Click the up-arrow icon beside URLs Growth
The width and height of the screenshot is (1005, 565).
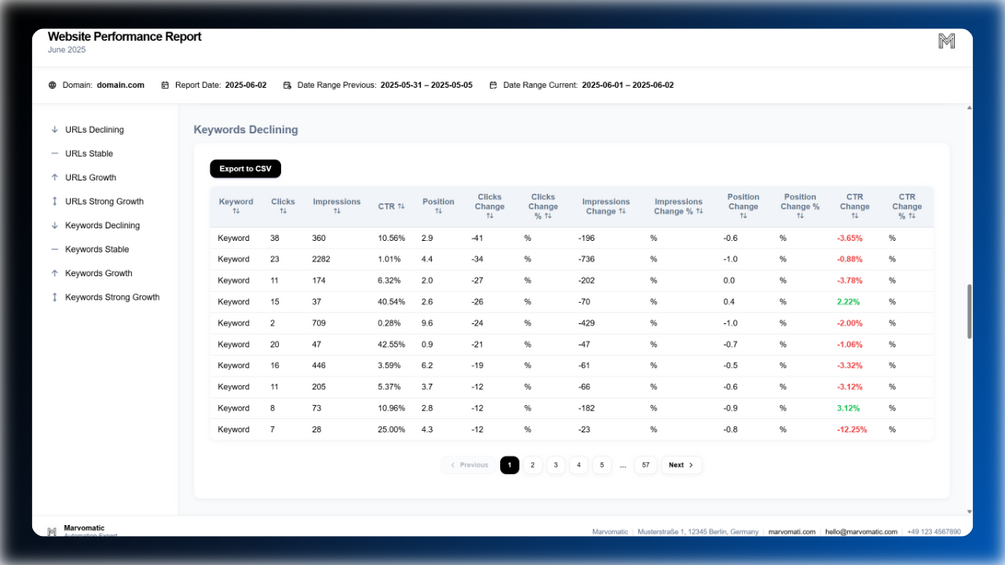click(54, 177)
